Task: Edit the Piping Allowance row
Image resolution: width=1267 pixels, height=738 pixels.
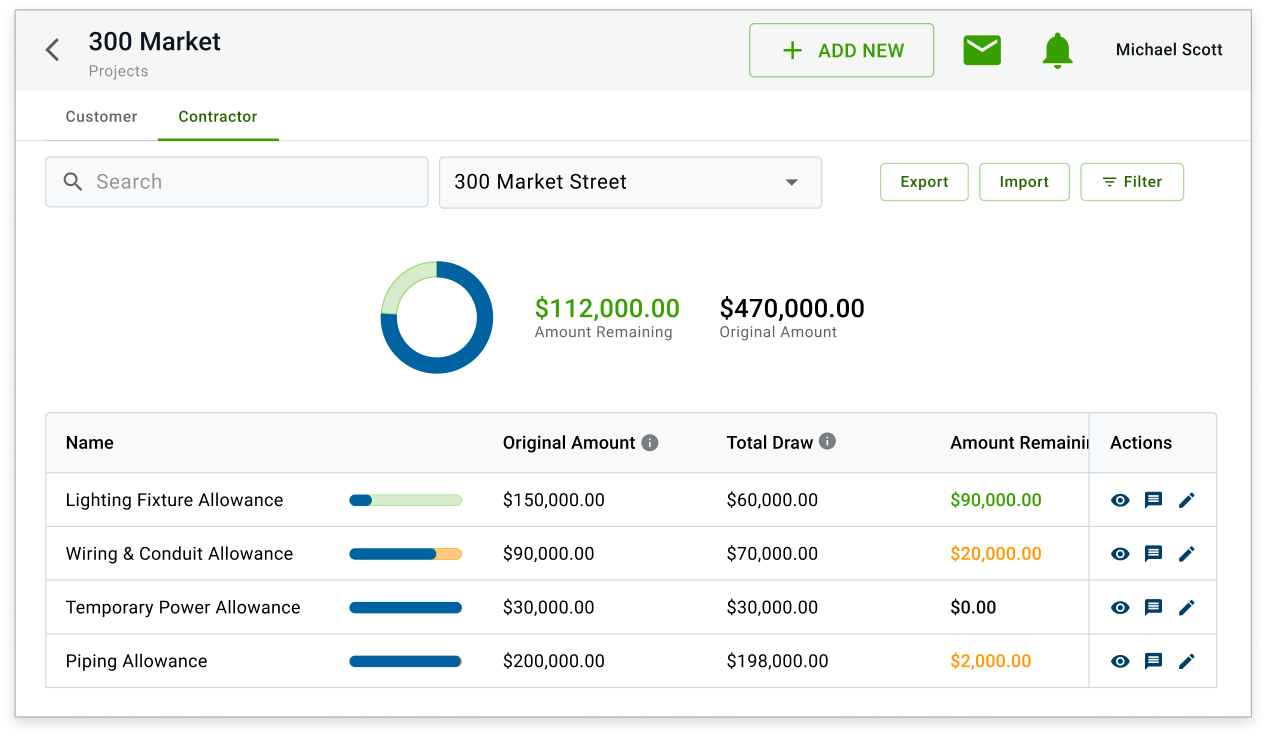Action: 1186,661
